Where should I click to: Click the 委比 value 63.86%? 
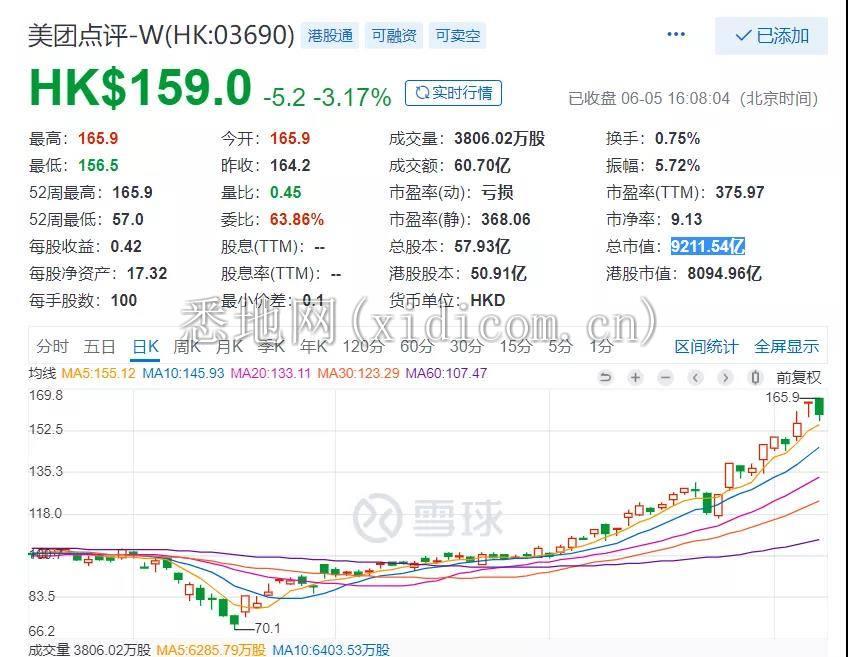[x=296, y=220]
